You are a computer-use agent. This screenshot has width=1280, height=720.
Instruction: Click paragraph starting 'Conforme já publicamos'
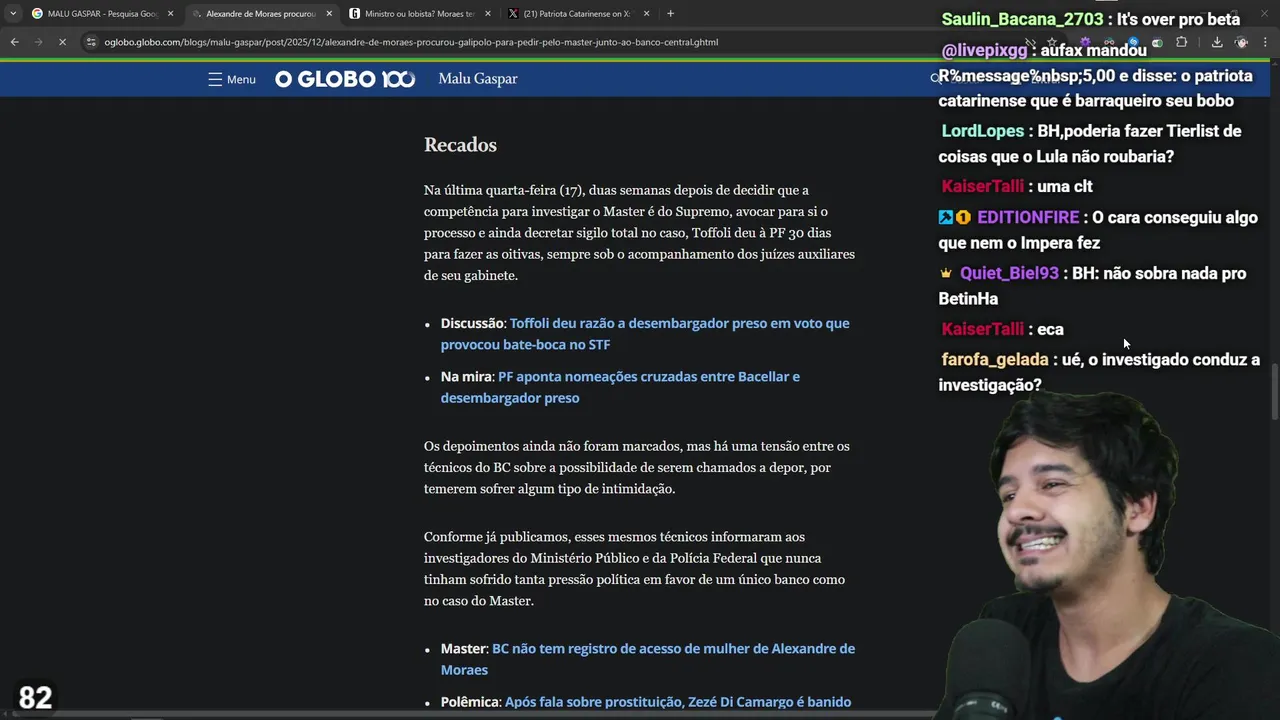pos(635,569)
